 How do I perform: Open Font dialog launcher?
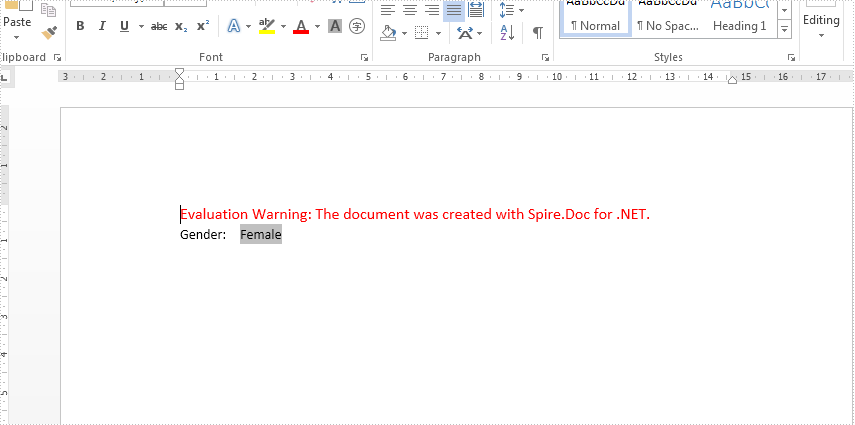(x=364, y=57)
